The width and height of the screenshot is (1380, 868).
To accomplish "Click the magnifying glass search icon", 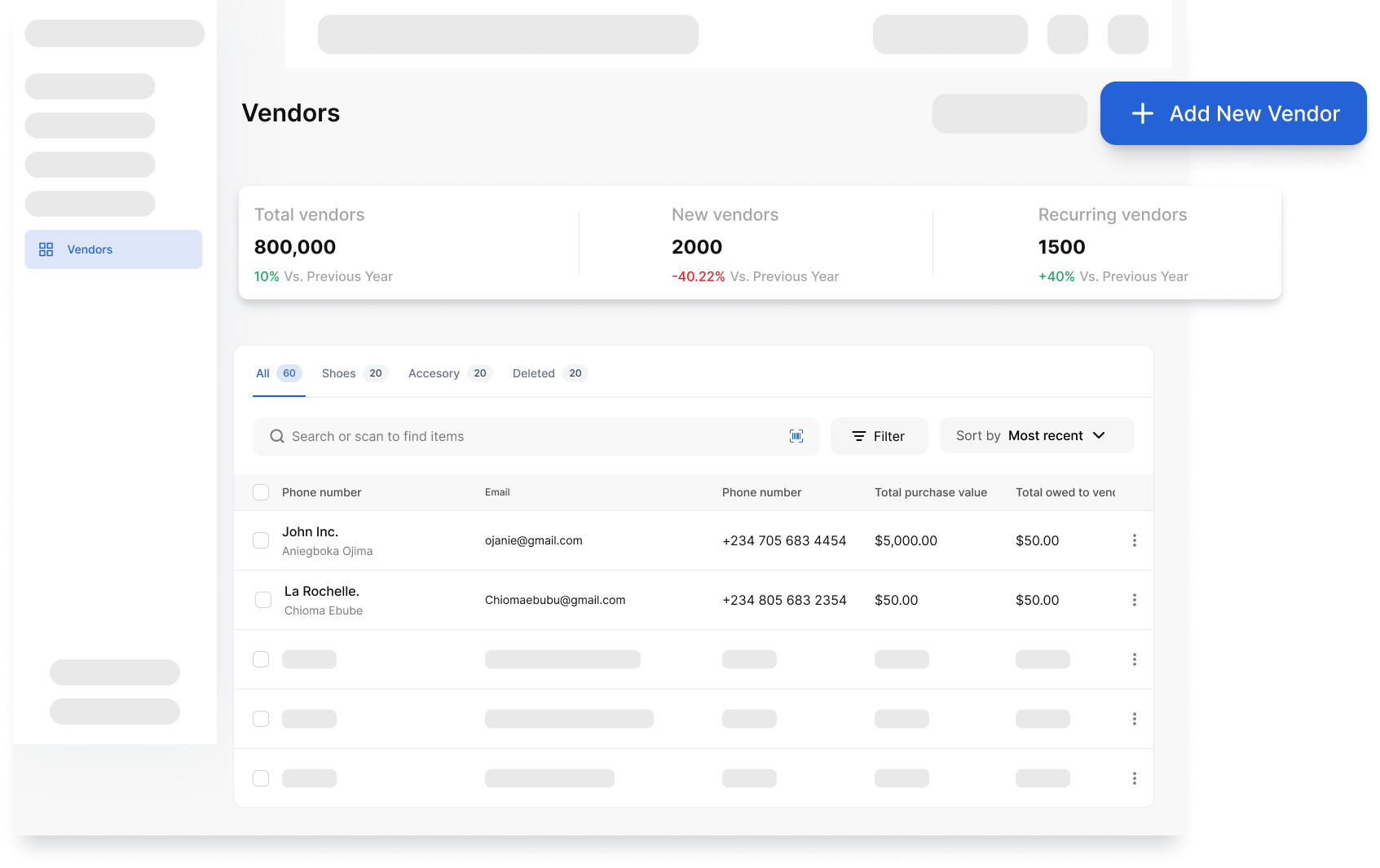I will (x=277, y=436).
